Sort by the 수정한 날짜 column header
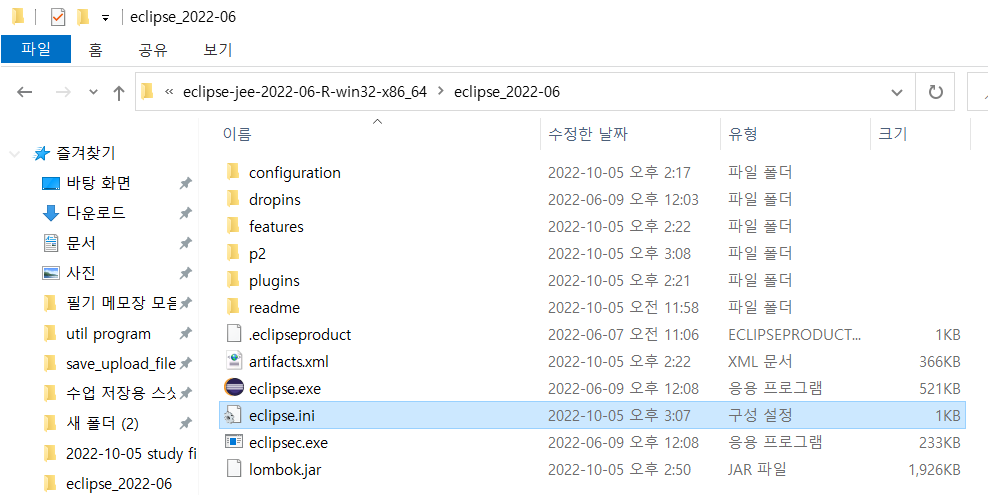This screenshot has width=988, height=495. (630, 134)
